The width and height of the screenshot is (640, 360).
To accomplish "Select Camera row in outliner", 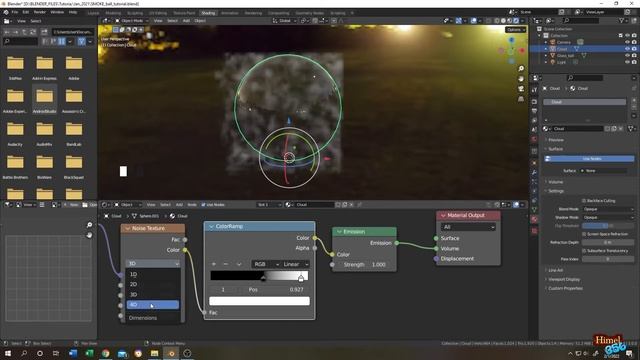I will click(584, 42).
